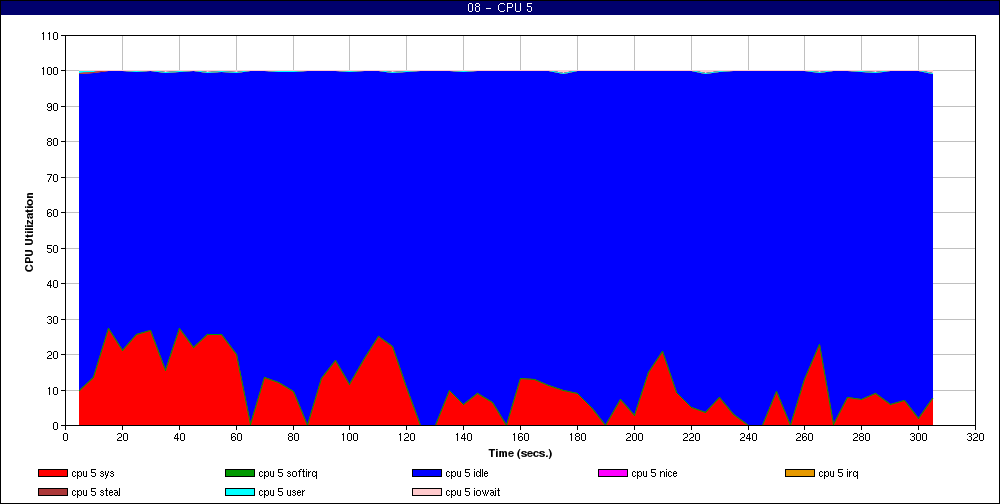Click the 'CPU Utilization' axis label
Image resolution: width=1000 pixels, height=504 pixels.
click(x=29, y=232)
